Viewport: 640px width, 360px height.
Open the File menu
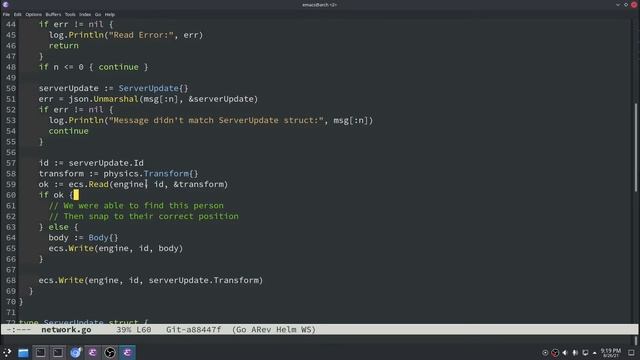(6, 14)
